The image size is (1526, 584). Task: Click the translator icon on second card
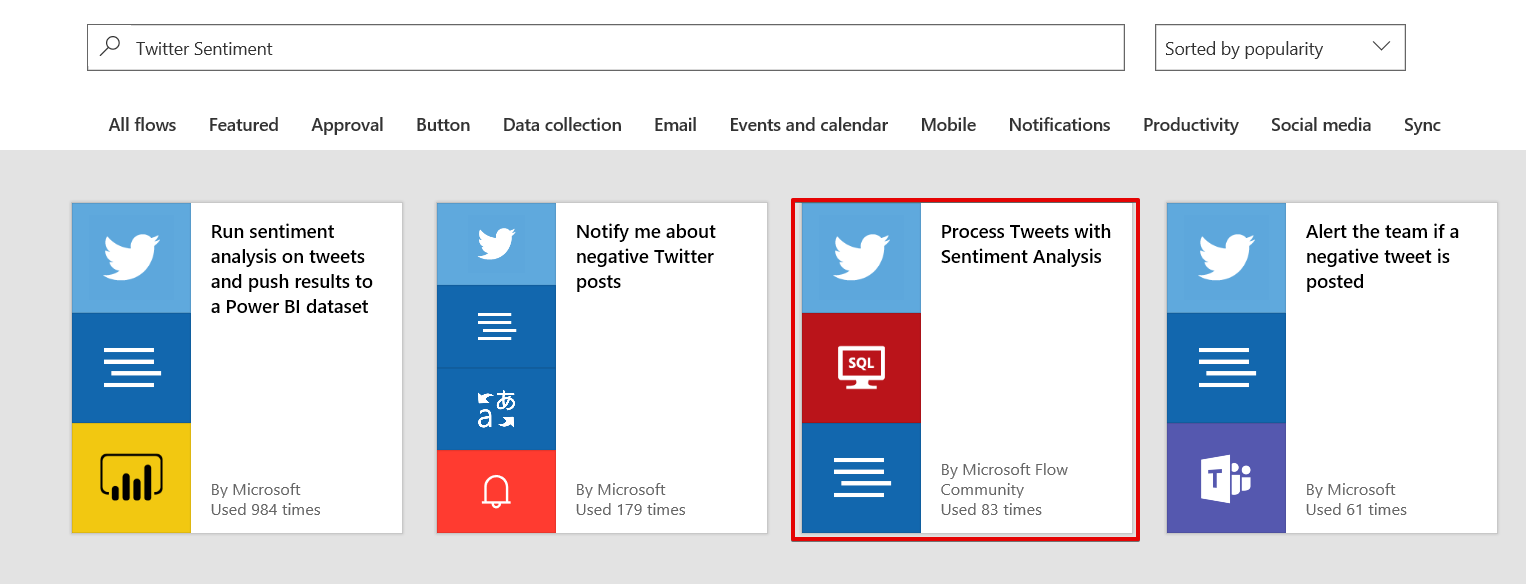pos(496,409)
